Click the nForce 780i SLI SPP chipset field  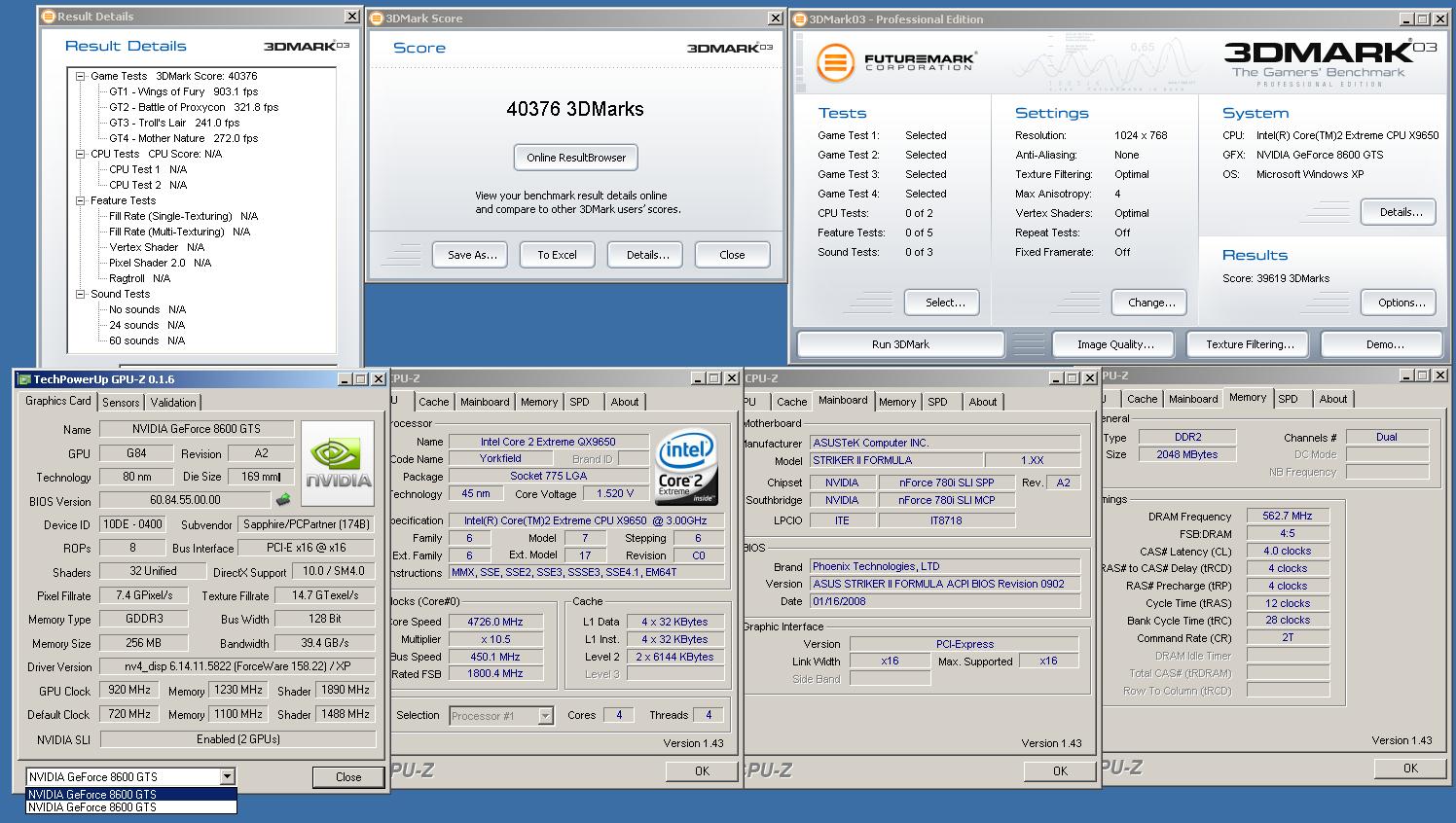(946, 483)
